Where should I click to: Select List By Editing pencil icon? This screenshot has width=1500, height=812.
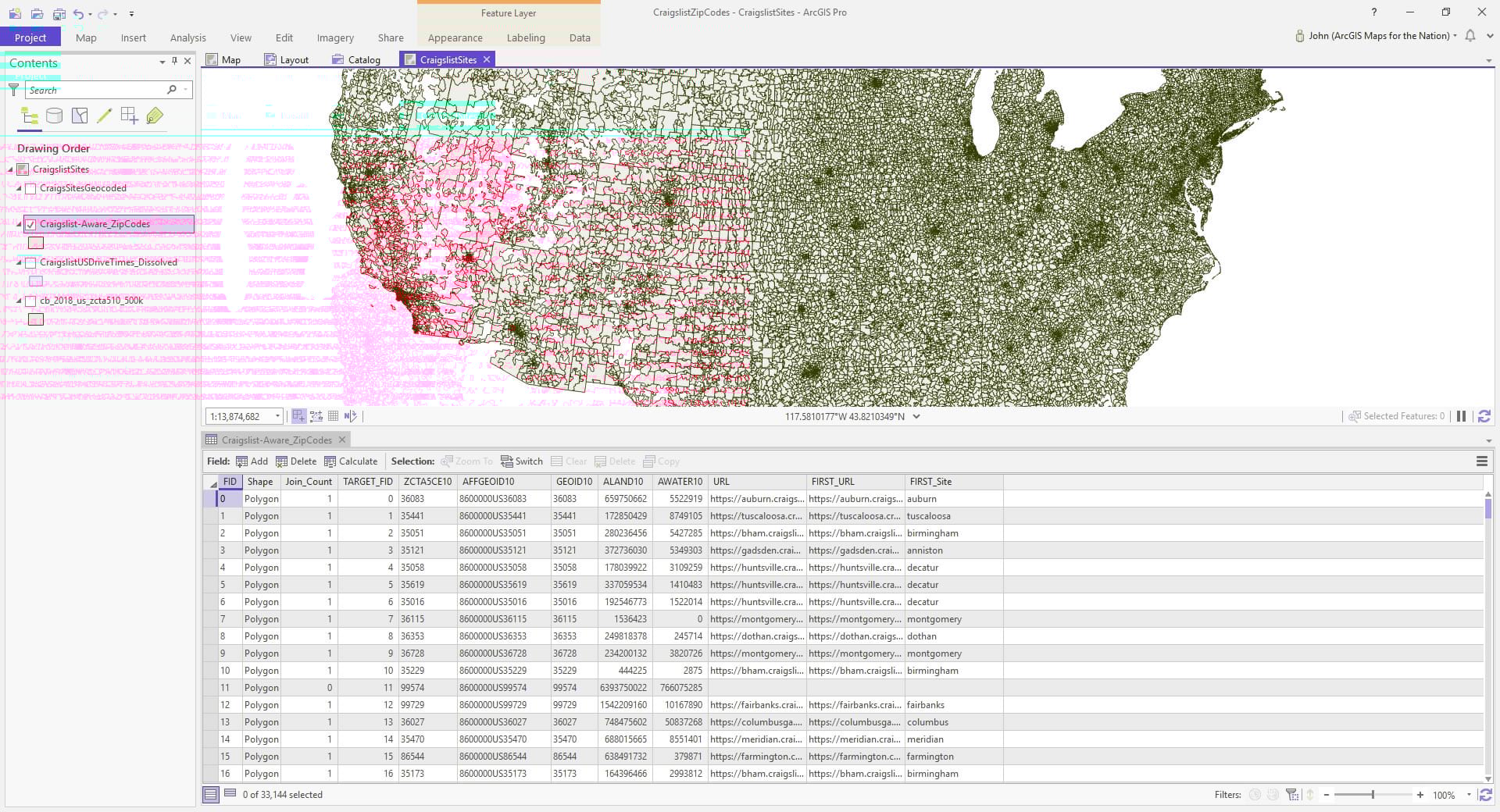point(104,116)
